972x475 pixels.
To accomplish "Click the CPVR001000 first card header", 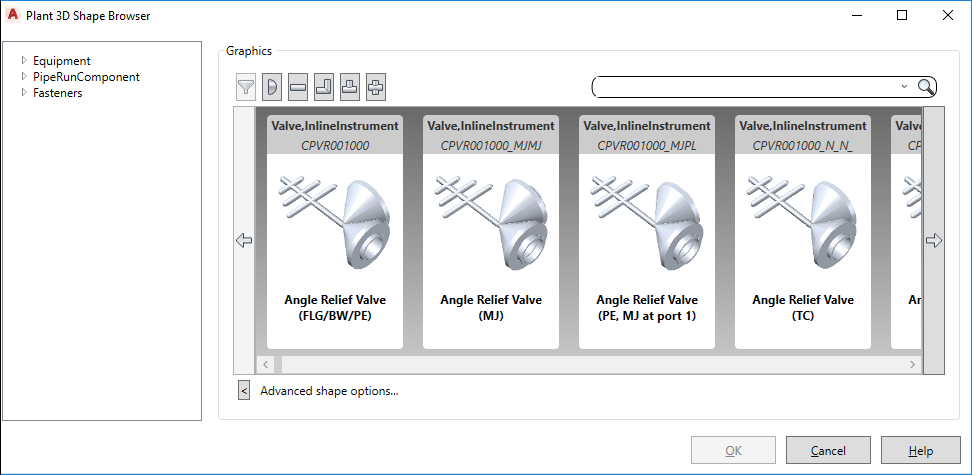I will (335, 135).
